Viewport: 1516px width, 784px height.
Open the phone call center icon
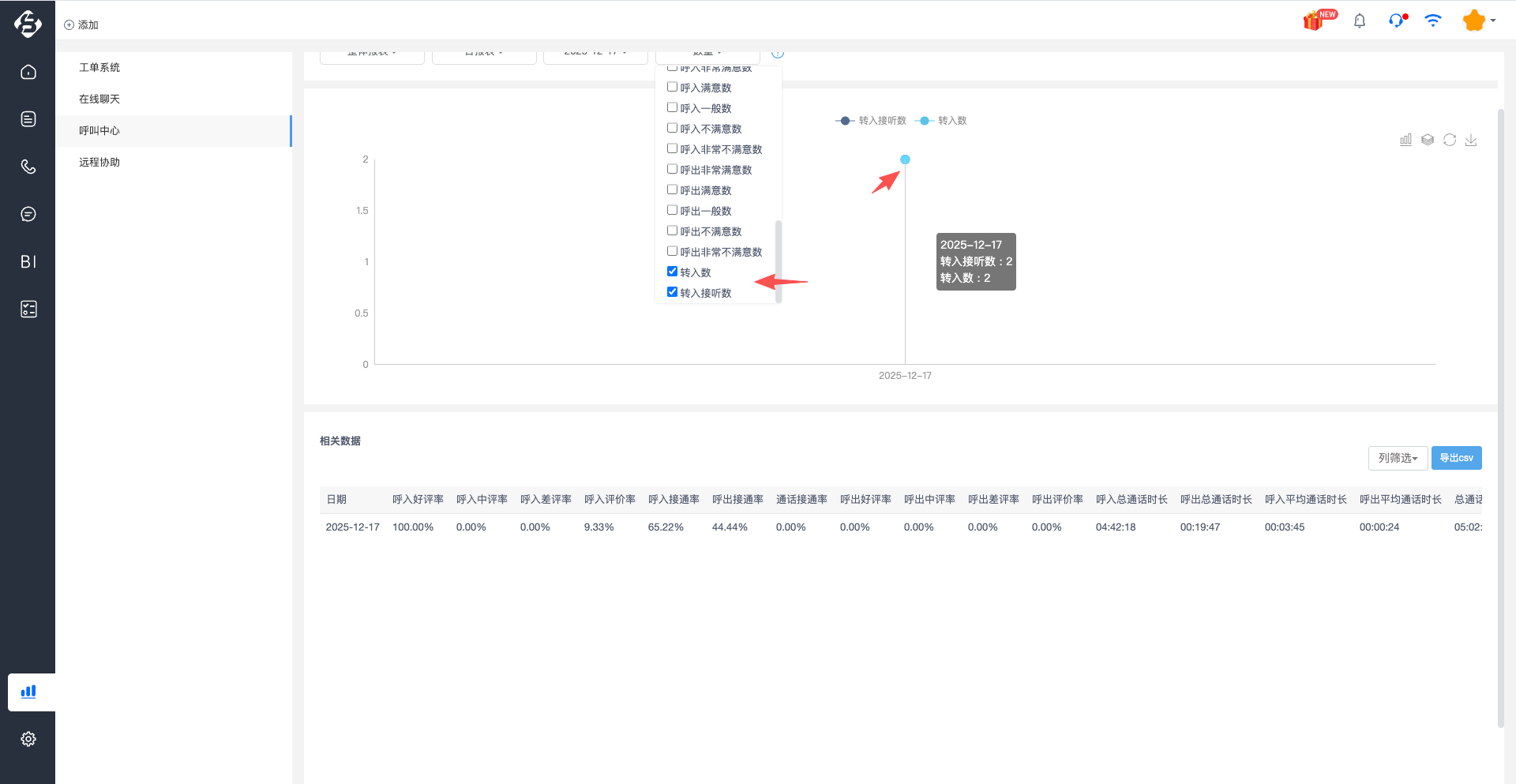tap(28, 167)
